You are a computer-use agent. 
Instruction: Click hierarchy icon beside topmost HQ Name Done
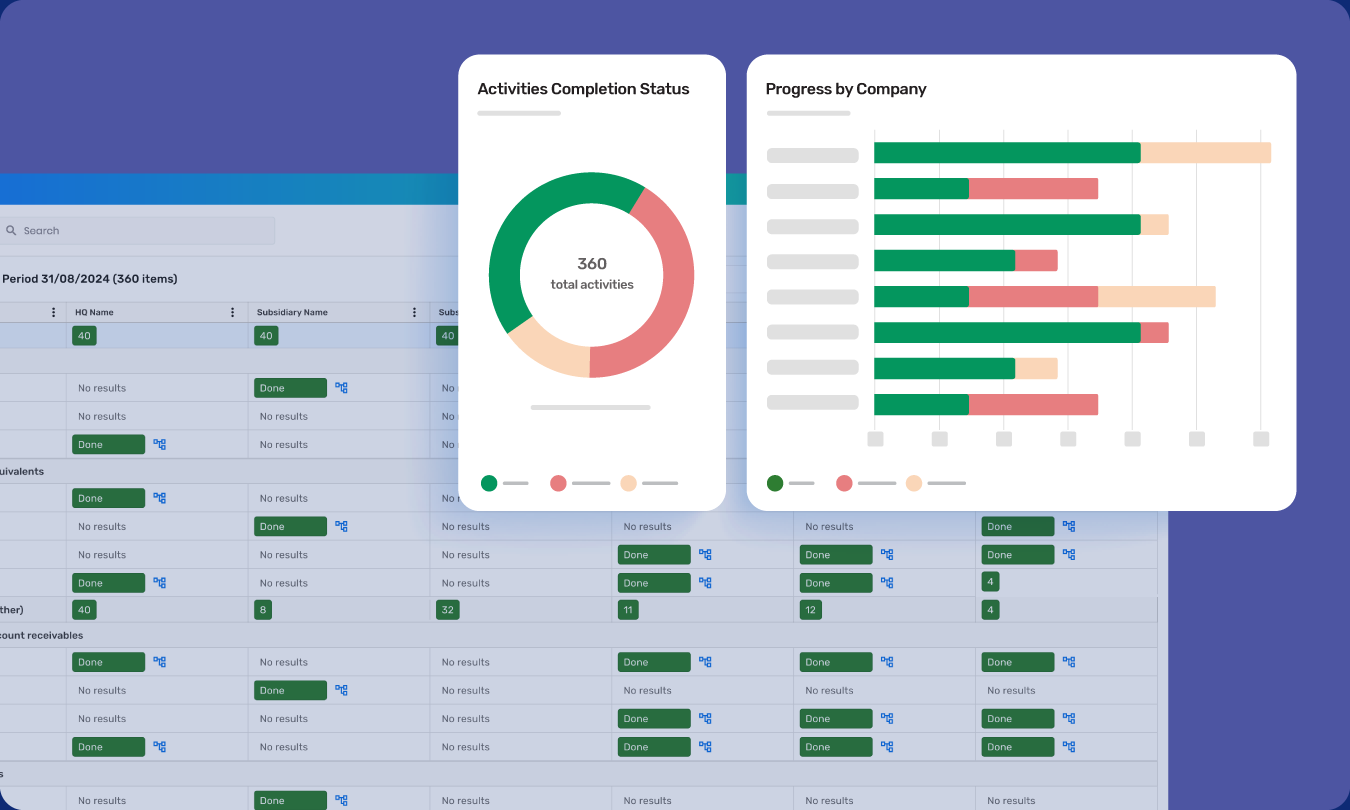[x=159, y=444]
